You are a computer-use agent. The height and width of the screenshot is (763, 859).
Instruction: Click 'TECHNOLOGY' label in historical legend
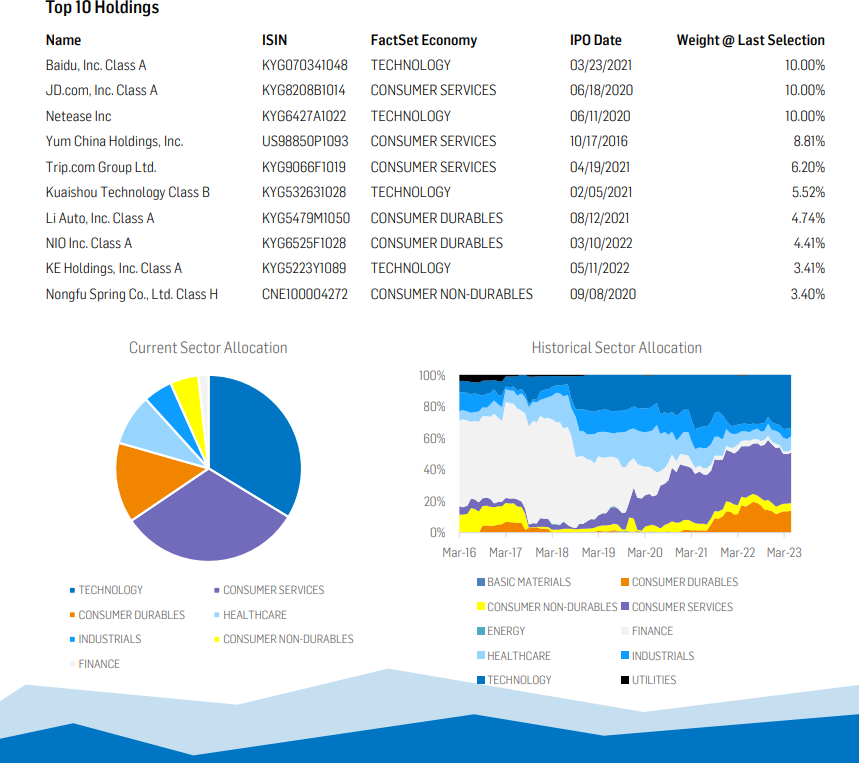519,680
